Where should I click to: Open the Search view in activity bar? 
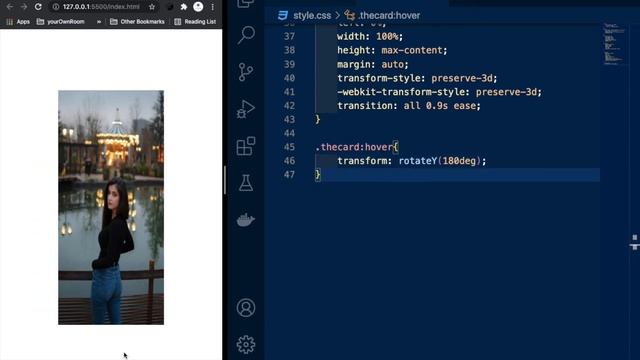[x=246, y=35]
